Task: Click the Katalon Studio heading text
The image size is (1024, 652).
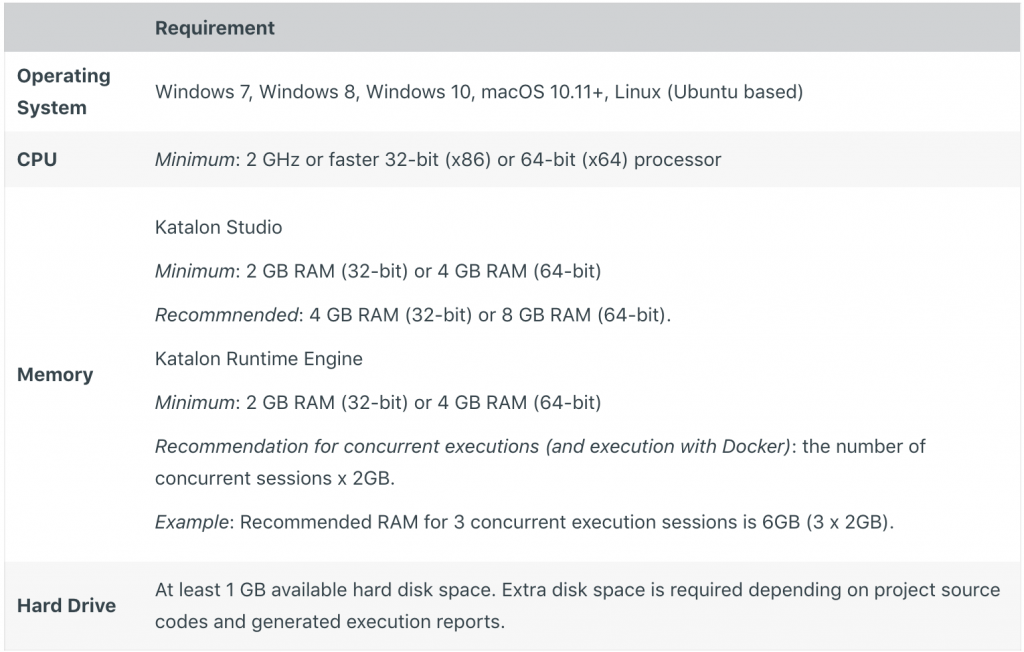Action: (218, 227)
